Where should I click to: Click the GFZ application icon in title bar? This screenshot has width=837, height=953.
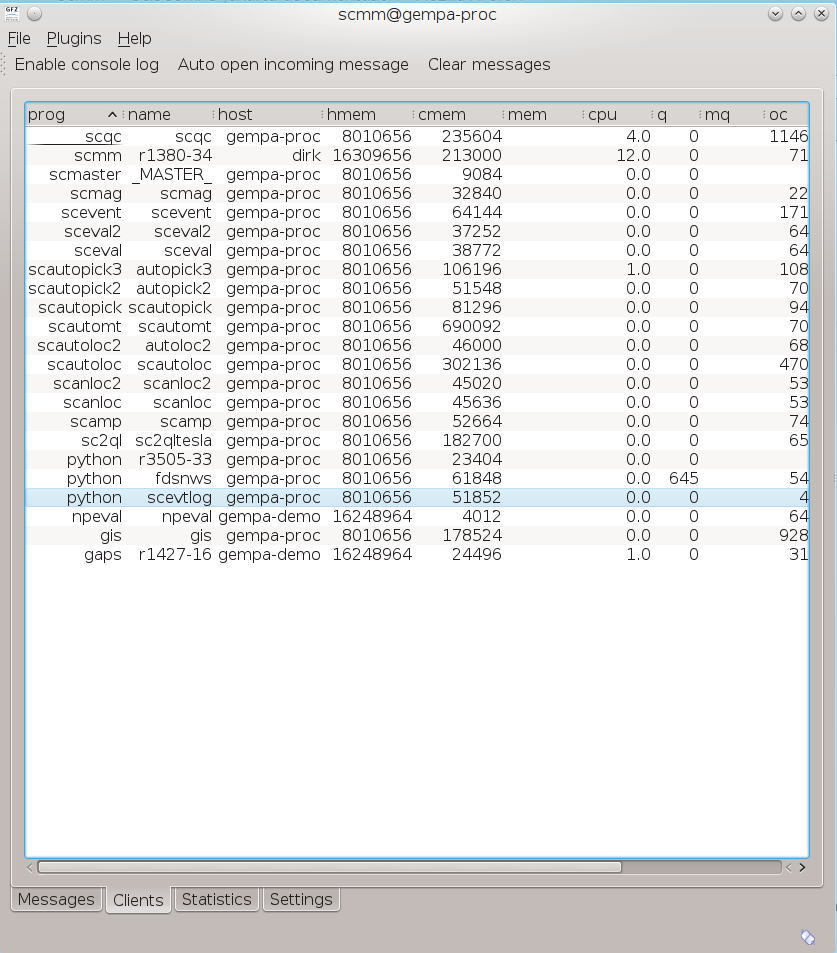pos(11,14)
